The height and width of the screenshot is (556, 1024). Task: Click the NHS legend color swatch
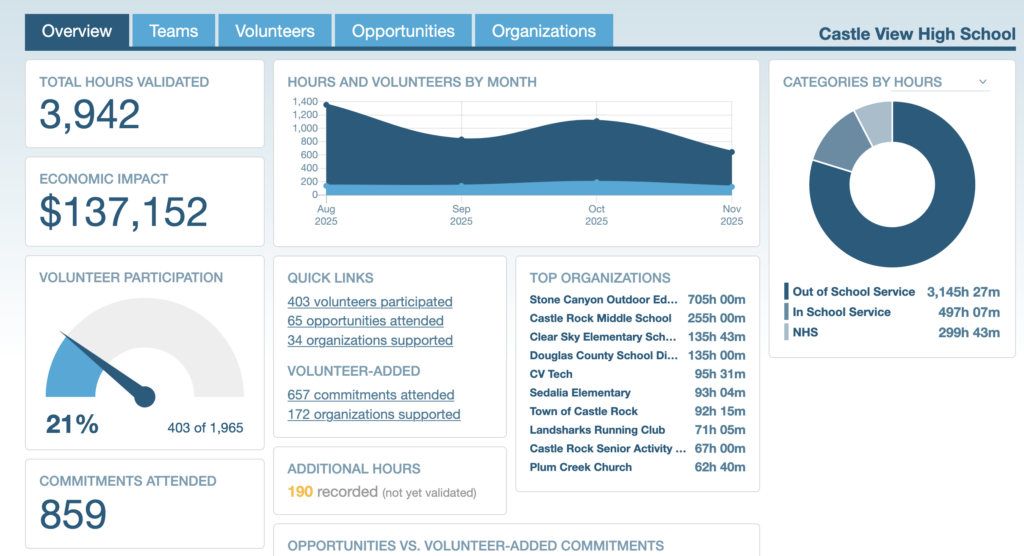point(786,332)
